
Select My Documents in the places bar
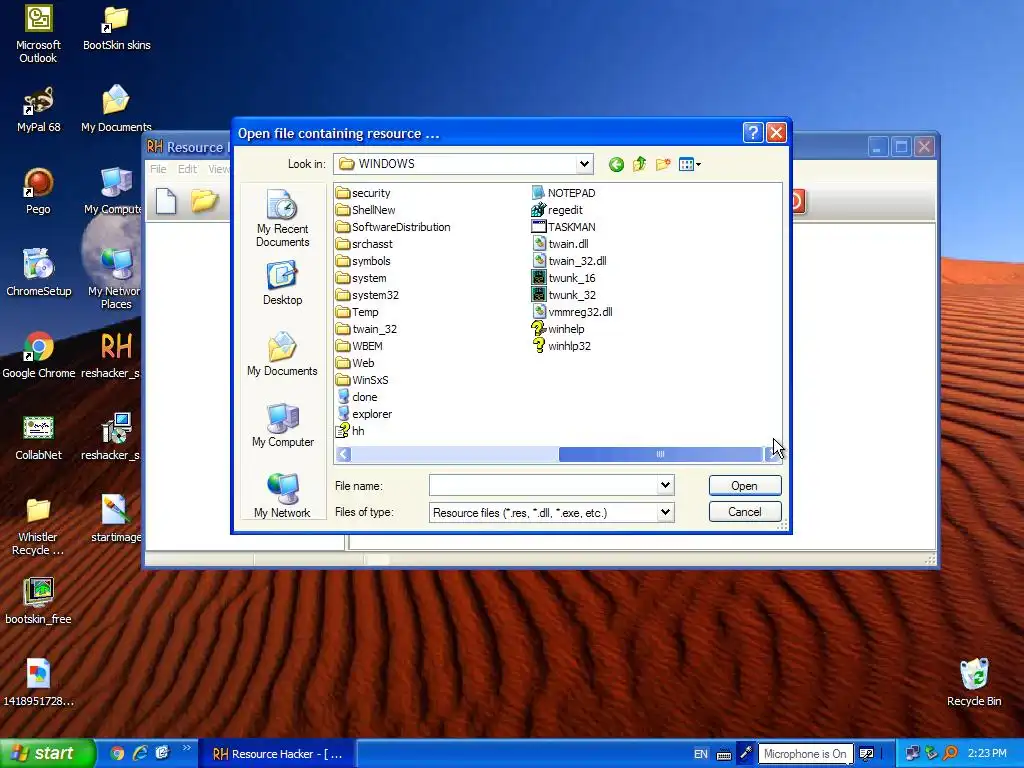(x=282, y=354)
